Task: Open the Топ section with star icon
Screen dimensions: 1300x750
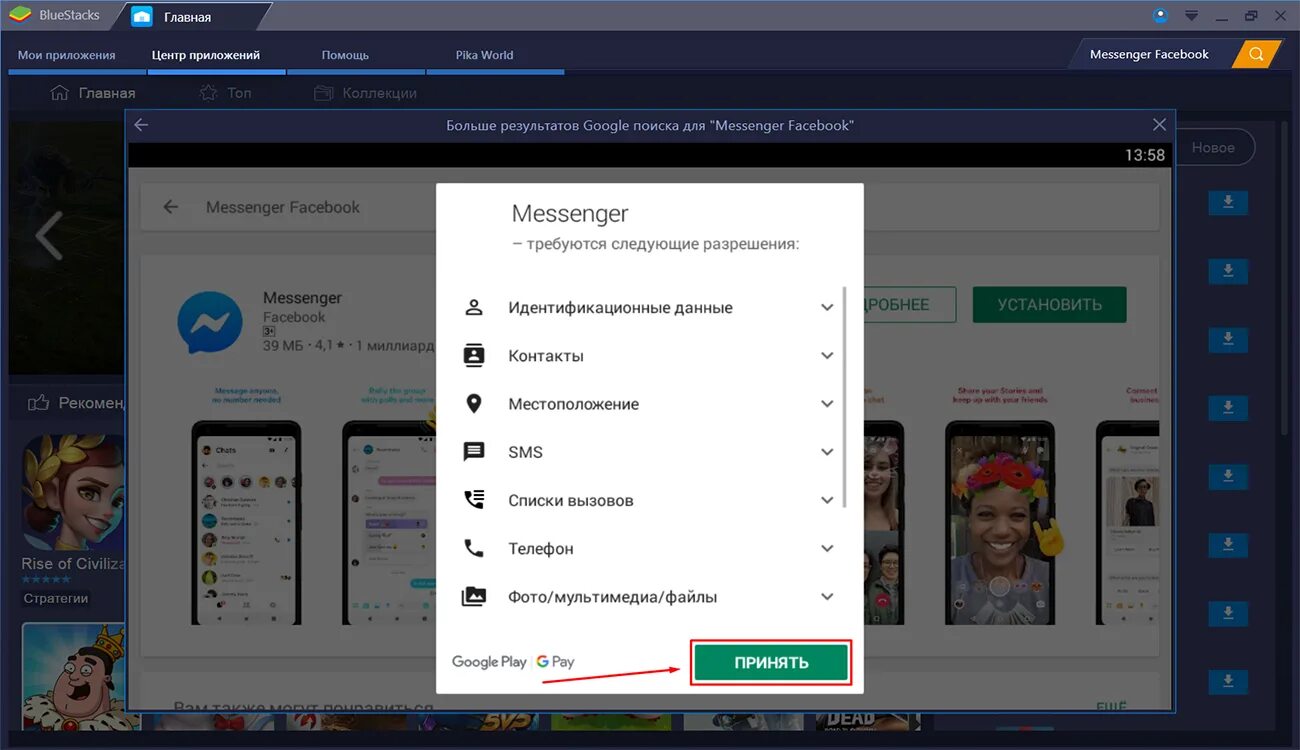Action: pyautogui.click(x=225, y=93)
